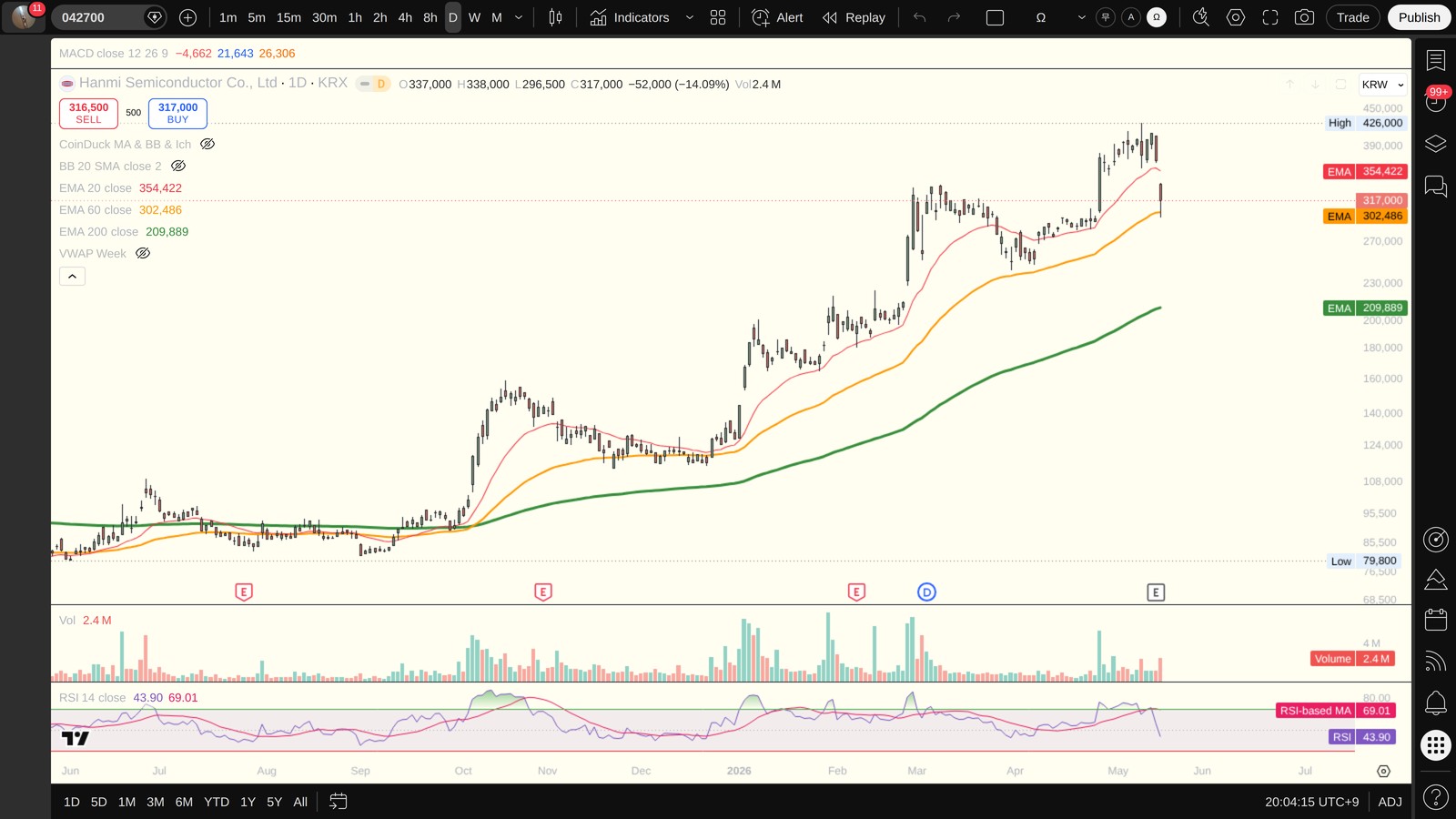1456x819 pixels.
Task: Start bar Replay mode
Action: point(854,17)
